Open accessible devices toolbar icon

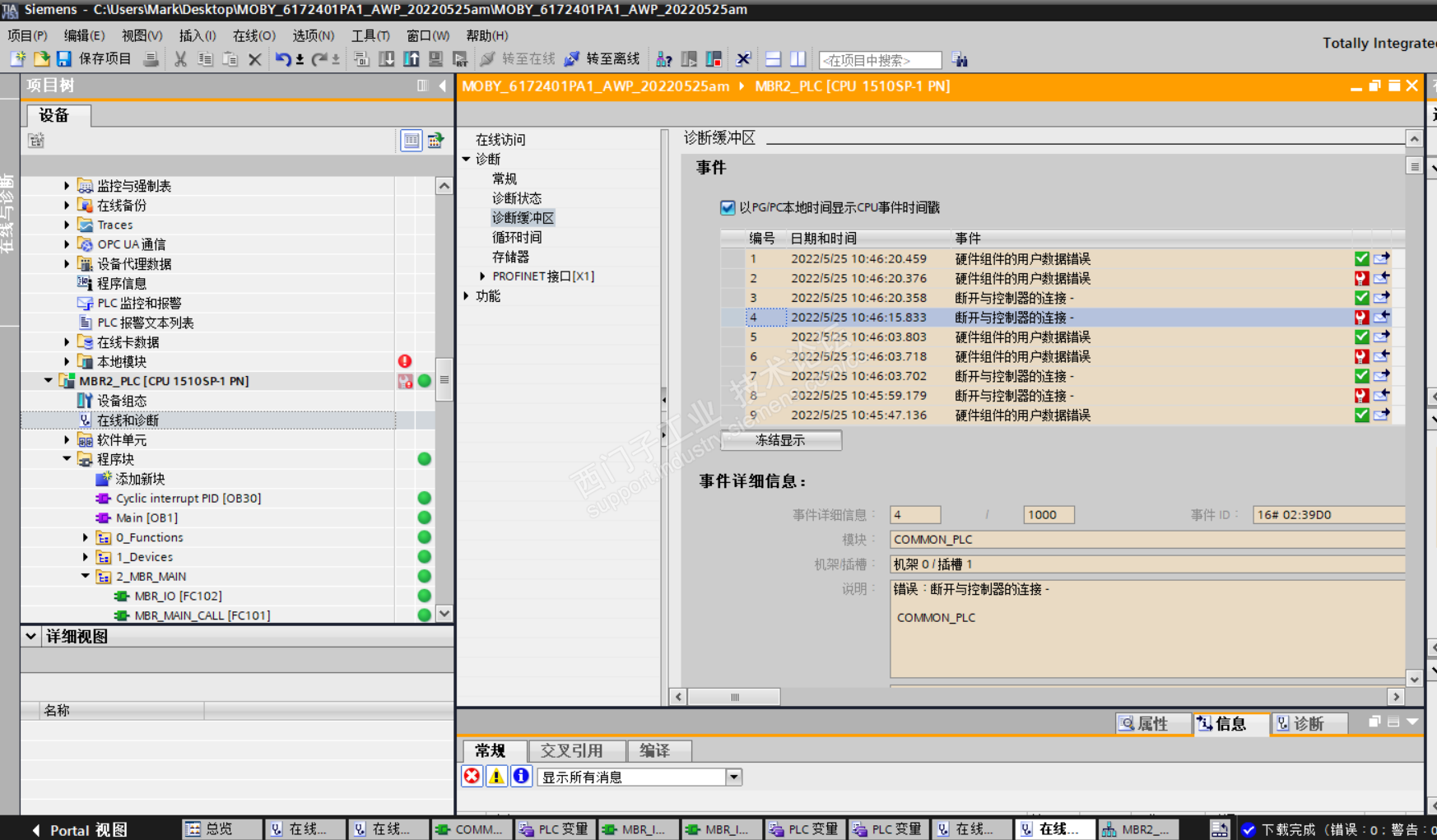pos(663,59)
